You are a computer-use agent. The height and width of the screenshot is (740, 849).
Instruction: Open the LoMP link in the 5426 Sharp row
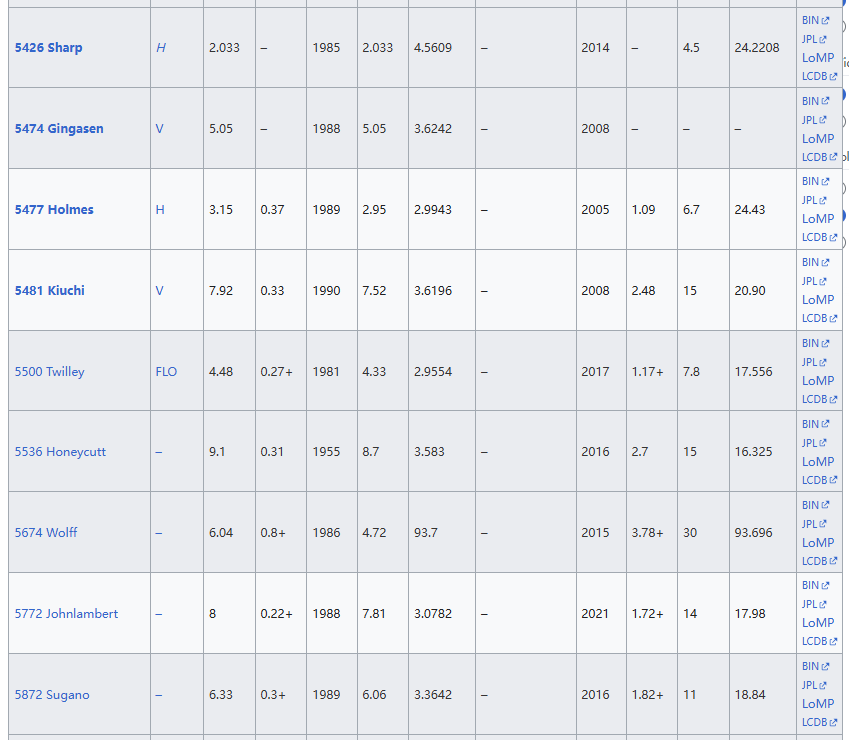coord(817,58)
